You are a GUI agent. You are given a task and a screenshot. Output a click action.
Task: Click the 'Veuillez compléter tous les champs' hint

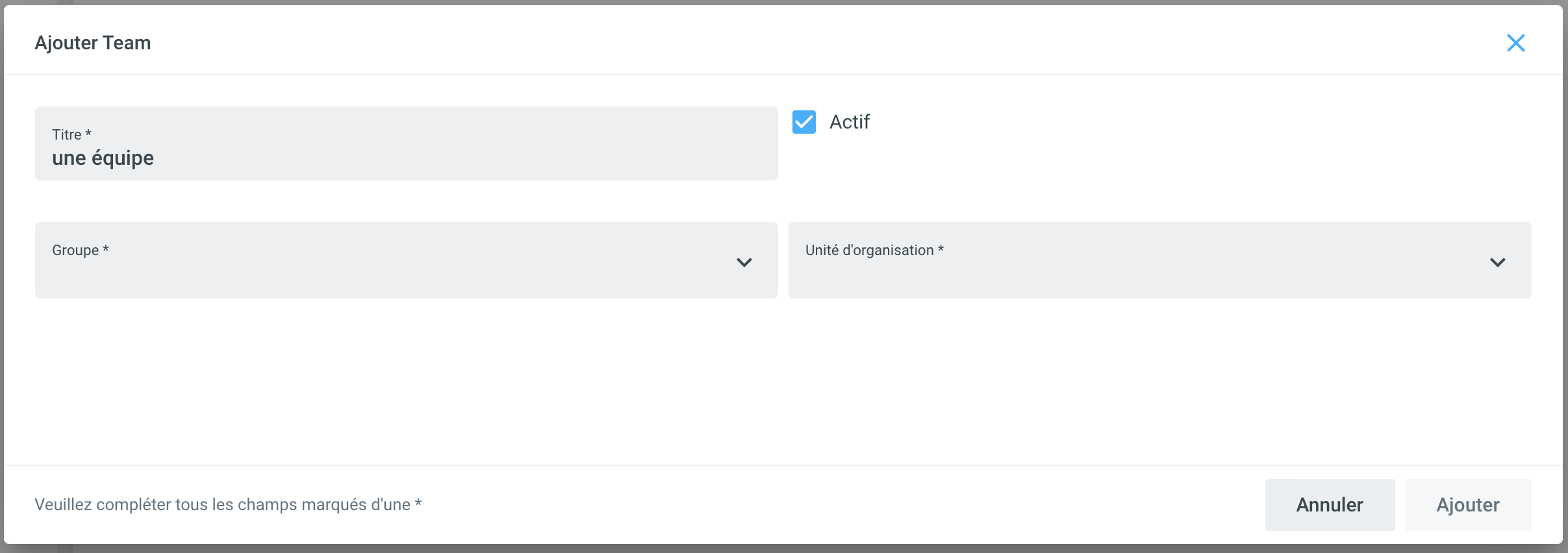[222, 505]
